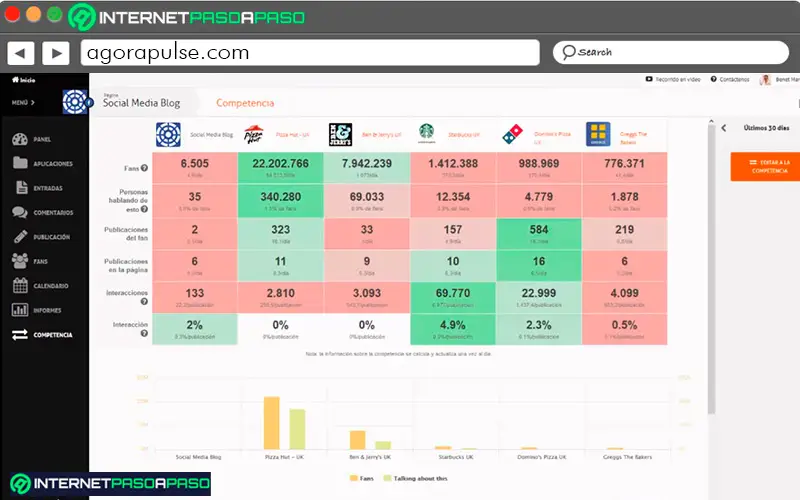Click Ben & Jerry's Fans bar in chart
This screenshot has width=800, height=500.
pyautogui.click(x=358, y=440)
